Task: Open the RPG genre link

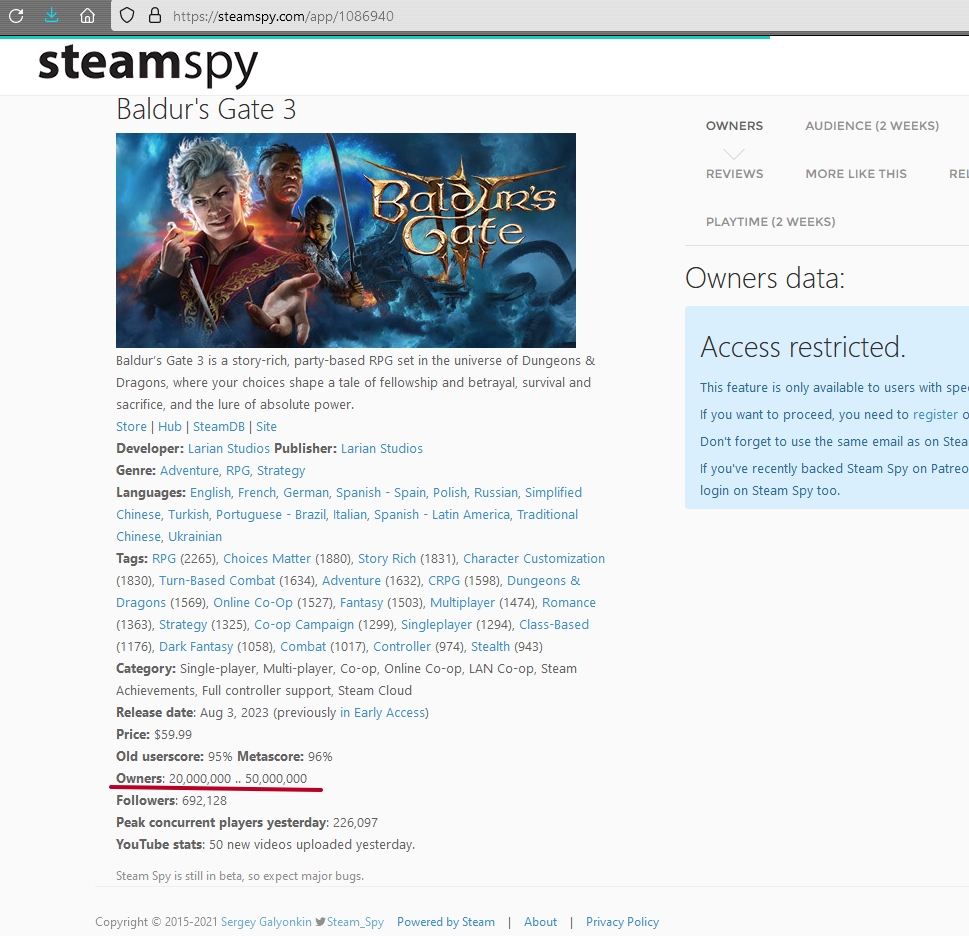Action: pos(238,471)
